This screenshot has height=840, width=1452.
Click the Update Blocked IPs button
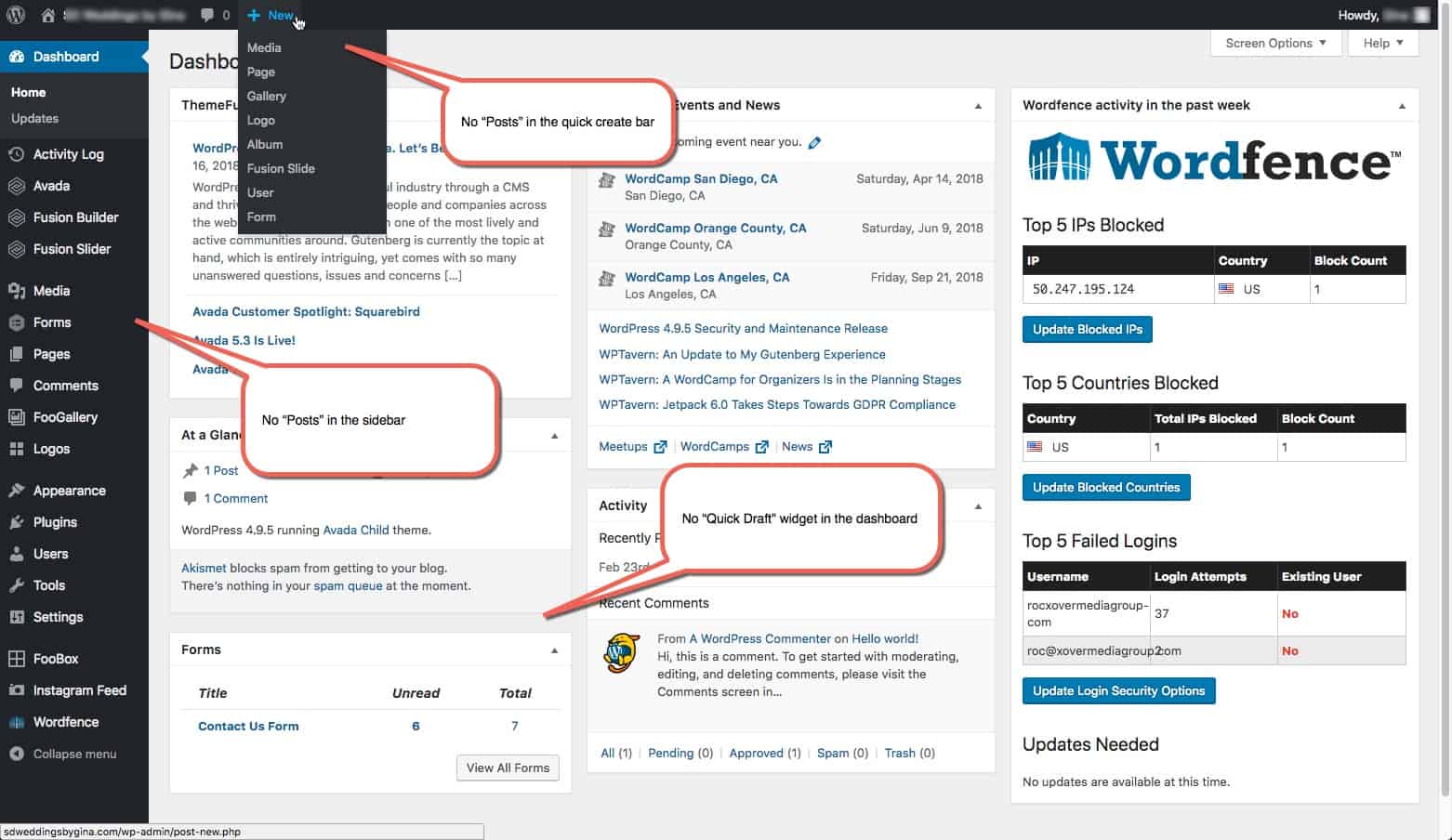(x=1087, y=329)
